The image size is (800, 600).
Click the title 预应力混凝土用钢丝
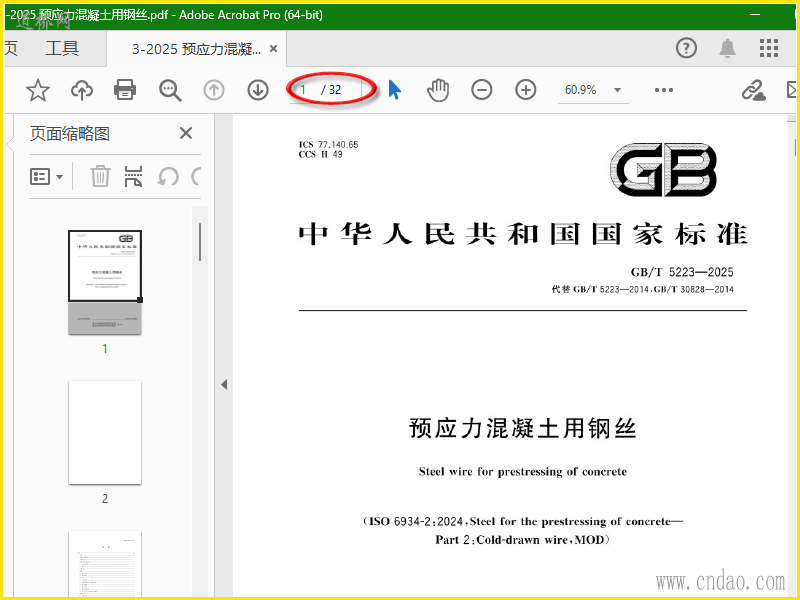[523, 428]
